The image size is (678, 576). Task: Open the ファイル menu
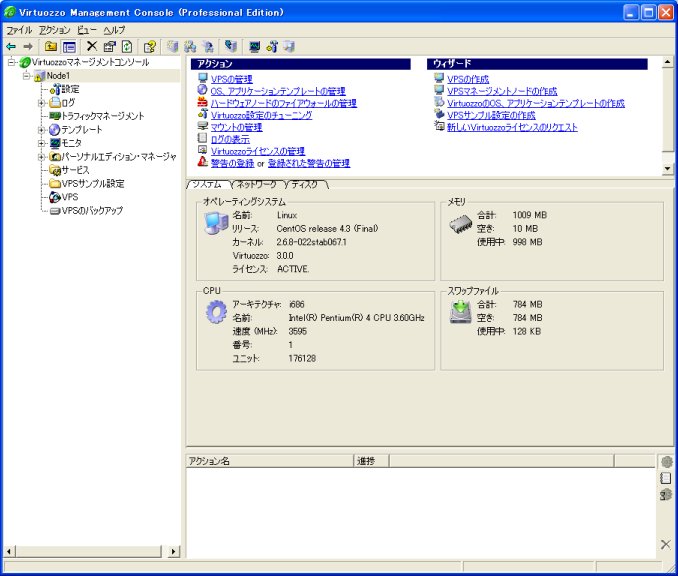pyautogui.click(x=19, y=30)
